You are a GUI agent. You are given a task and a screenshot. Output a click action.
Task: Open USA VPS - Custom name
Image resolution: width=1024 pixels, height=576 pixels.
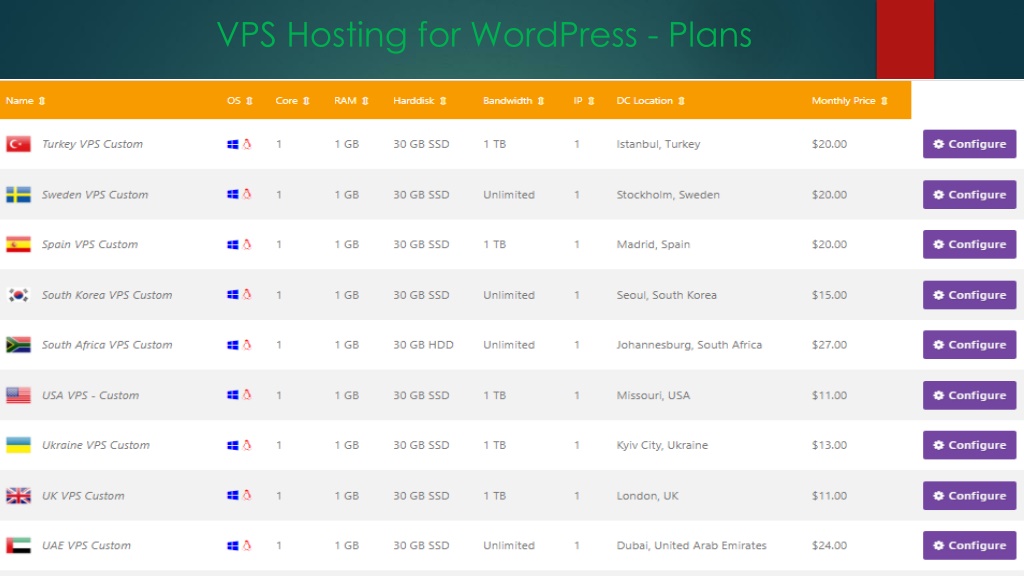(x=90, y=394)
